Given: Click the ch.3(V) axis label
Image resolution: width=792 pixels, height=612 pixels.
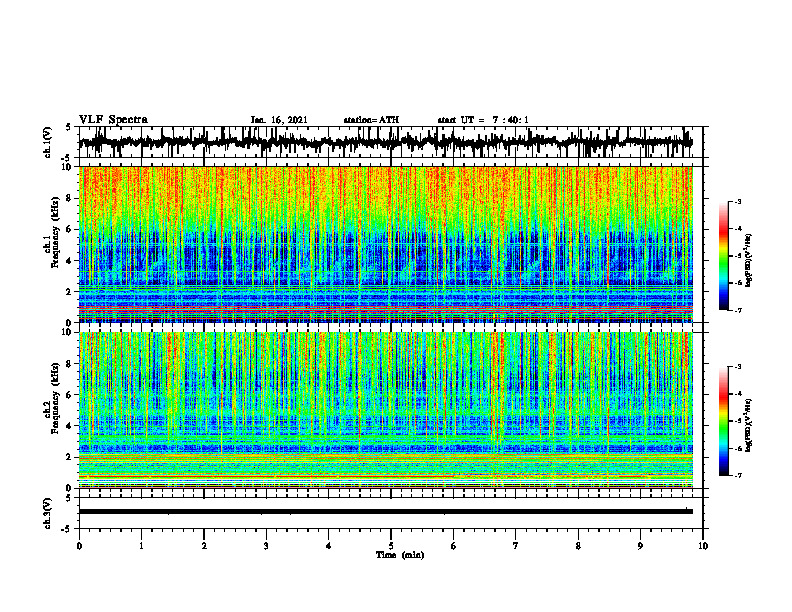Looking at the screenshot, I should pos(48,513).
